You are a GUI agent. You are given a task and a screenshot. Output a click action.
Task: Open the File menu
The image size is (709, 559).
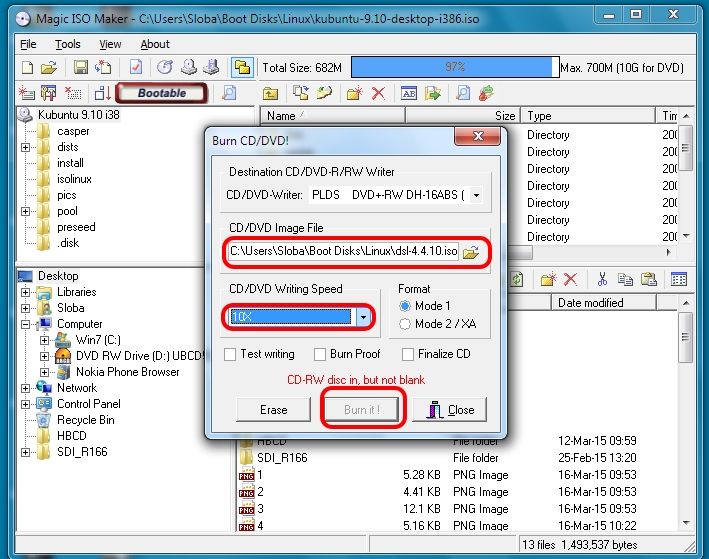(x=28, y=44)
